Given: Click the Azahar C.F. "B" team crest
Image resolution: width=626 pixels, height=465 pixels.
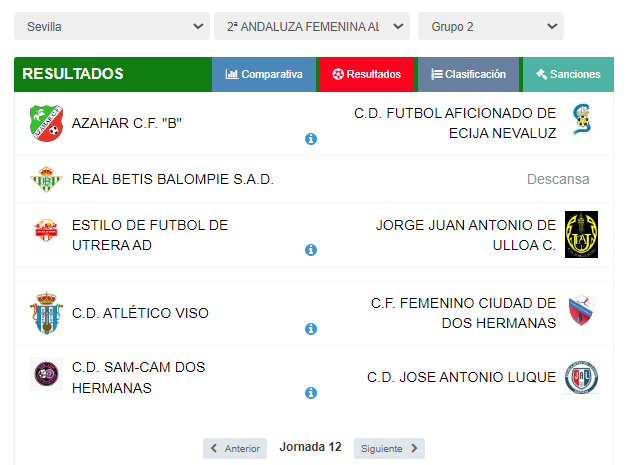Looking at the screenshot, I should 46,123.
